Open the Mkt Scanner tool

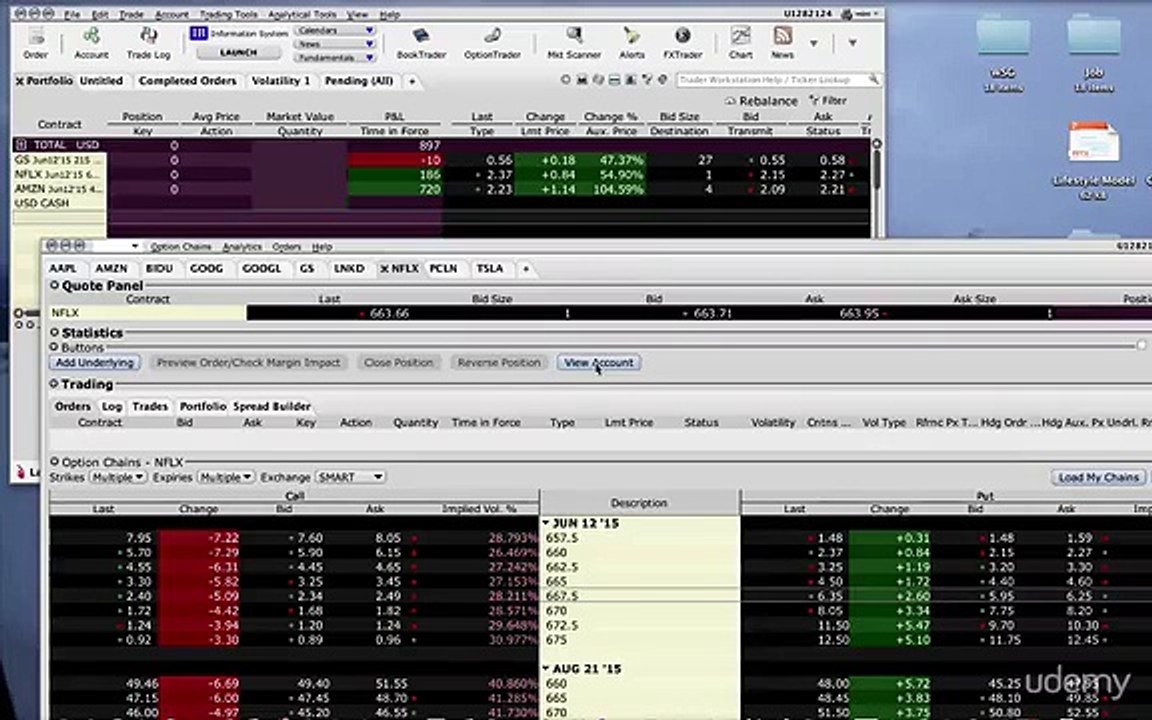tap(574, 43)
